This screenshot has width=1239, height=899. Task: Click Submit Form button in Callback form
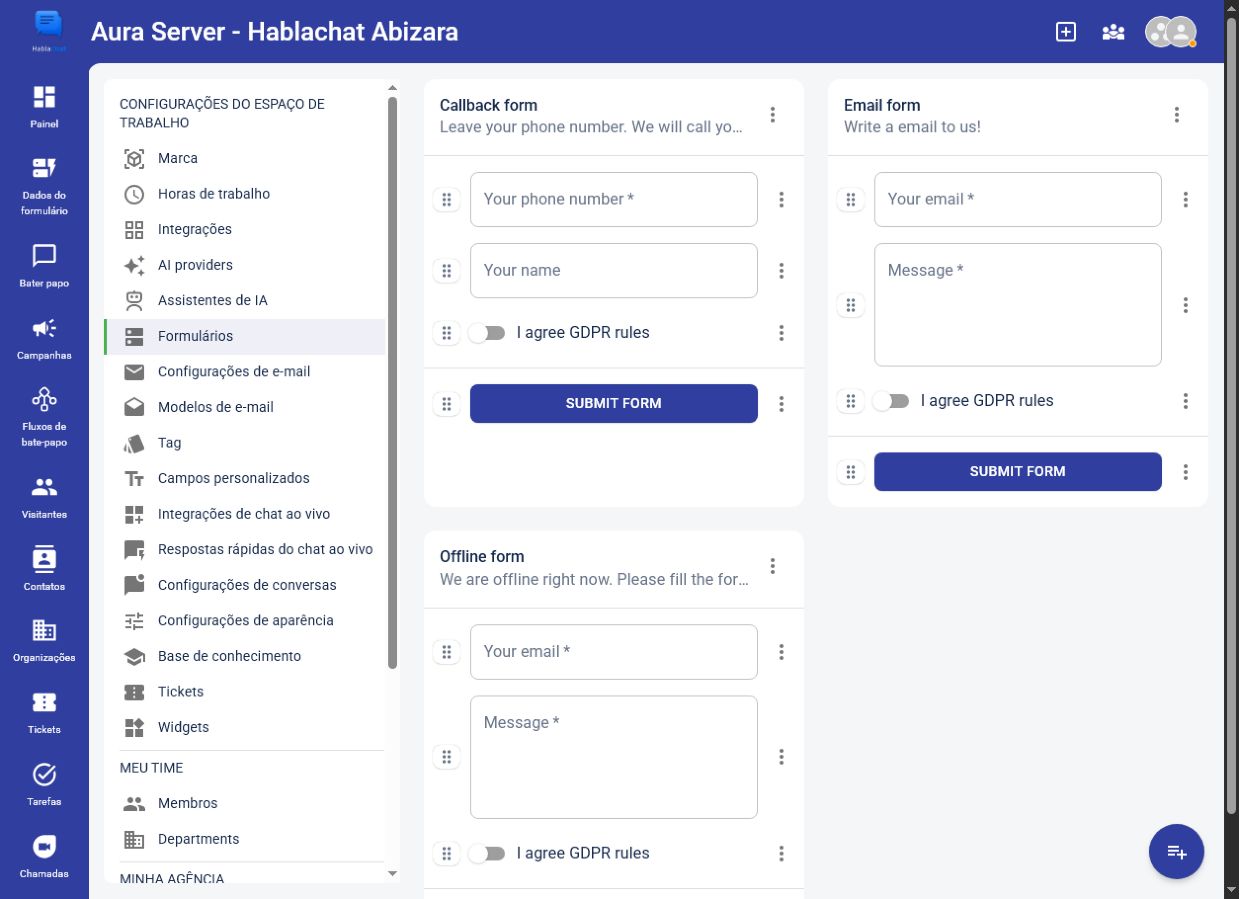point(614,404)
